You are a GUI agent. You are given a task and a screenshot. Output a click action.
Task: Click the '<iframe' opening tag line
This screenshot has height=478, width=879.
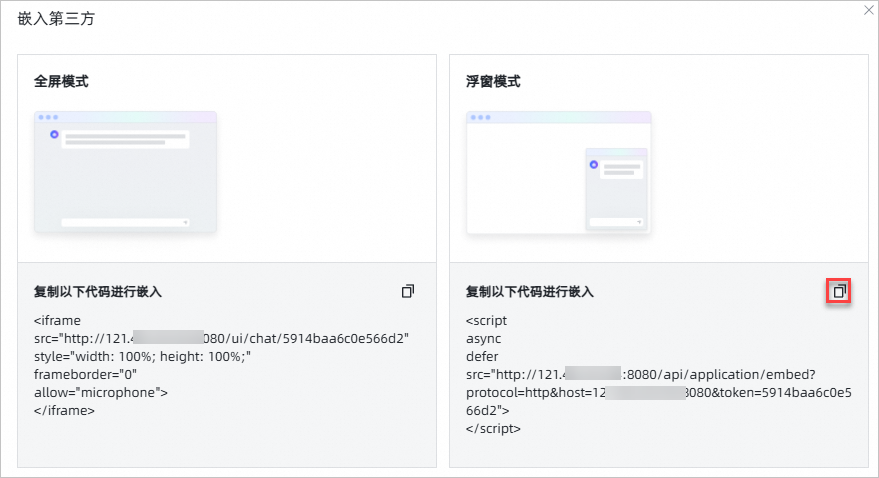[x=57, y=321]
